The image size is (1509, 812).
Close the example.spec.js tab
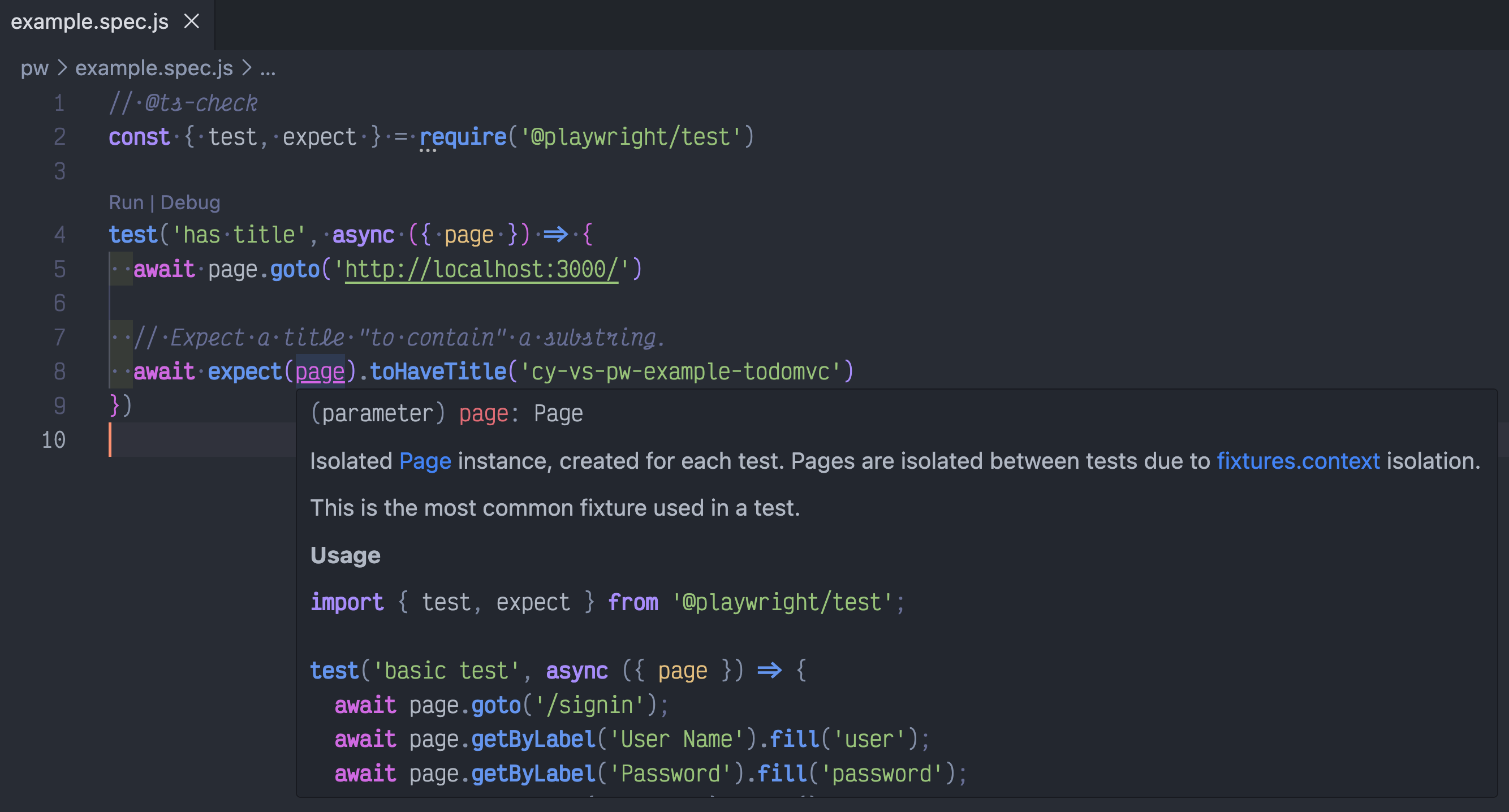pos(192,21)
